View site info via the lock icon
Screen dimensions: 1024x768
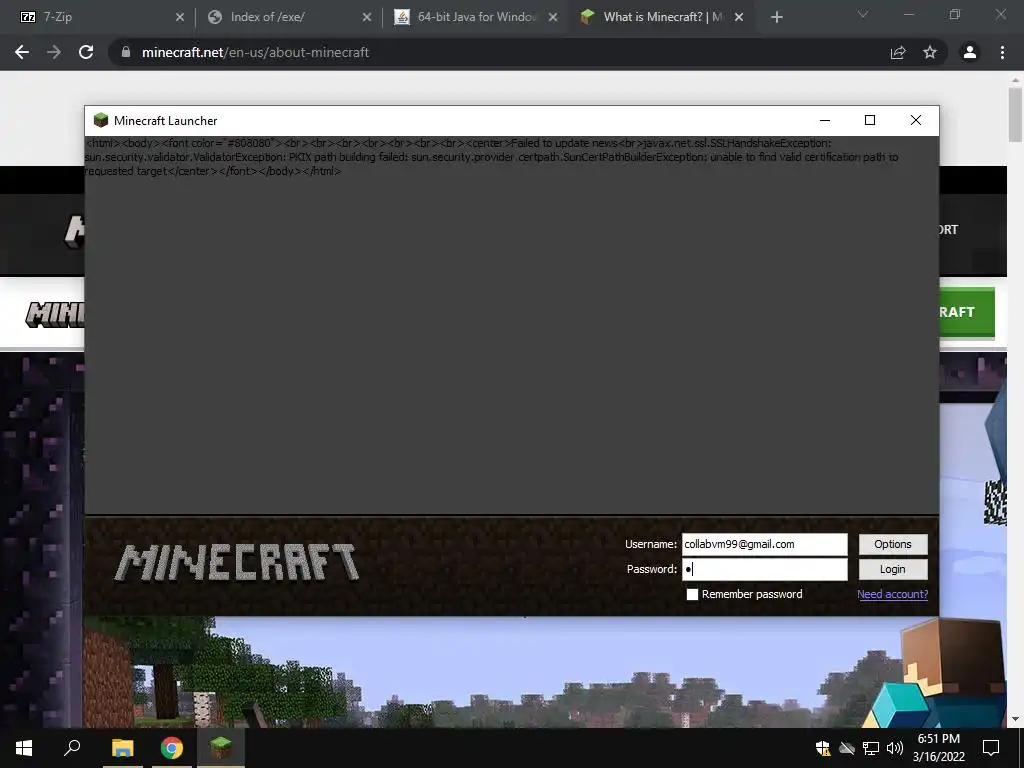126,52
